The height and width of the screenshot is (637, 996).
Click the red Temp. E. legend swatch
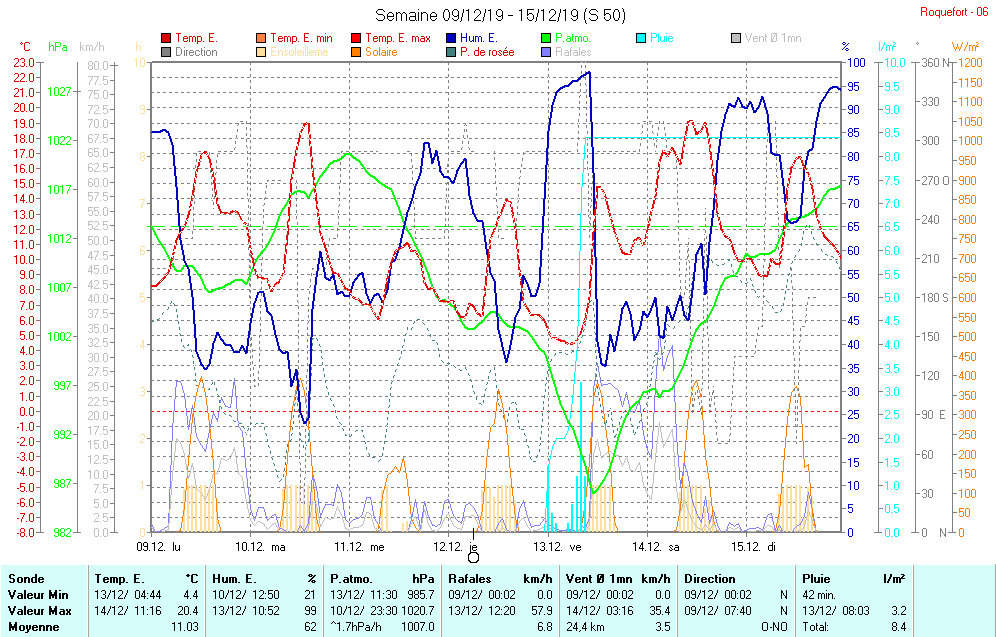pyautogui.click(x=166, y=38)
